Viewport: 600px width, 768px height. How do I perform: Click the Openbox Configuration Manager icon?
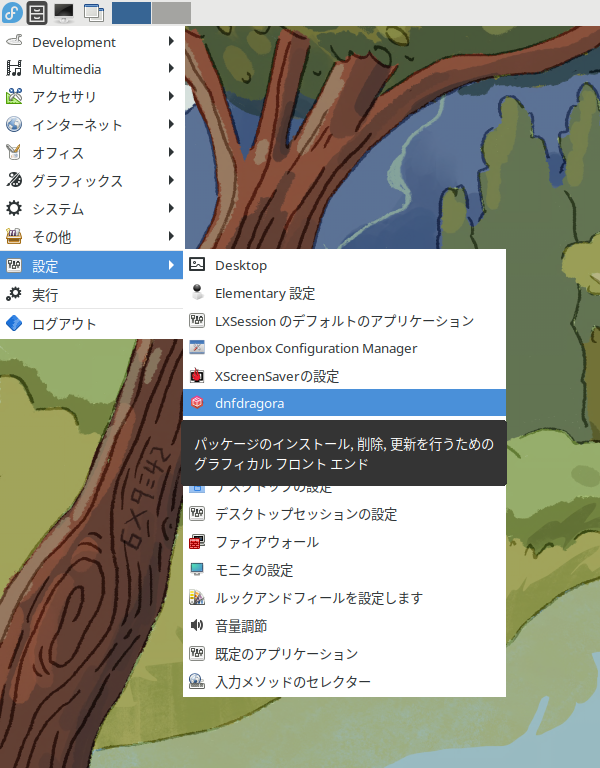[x=197, y=348]
